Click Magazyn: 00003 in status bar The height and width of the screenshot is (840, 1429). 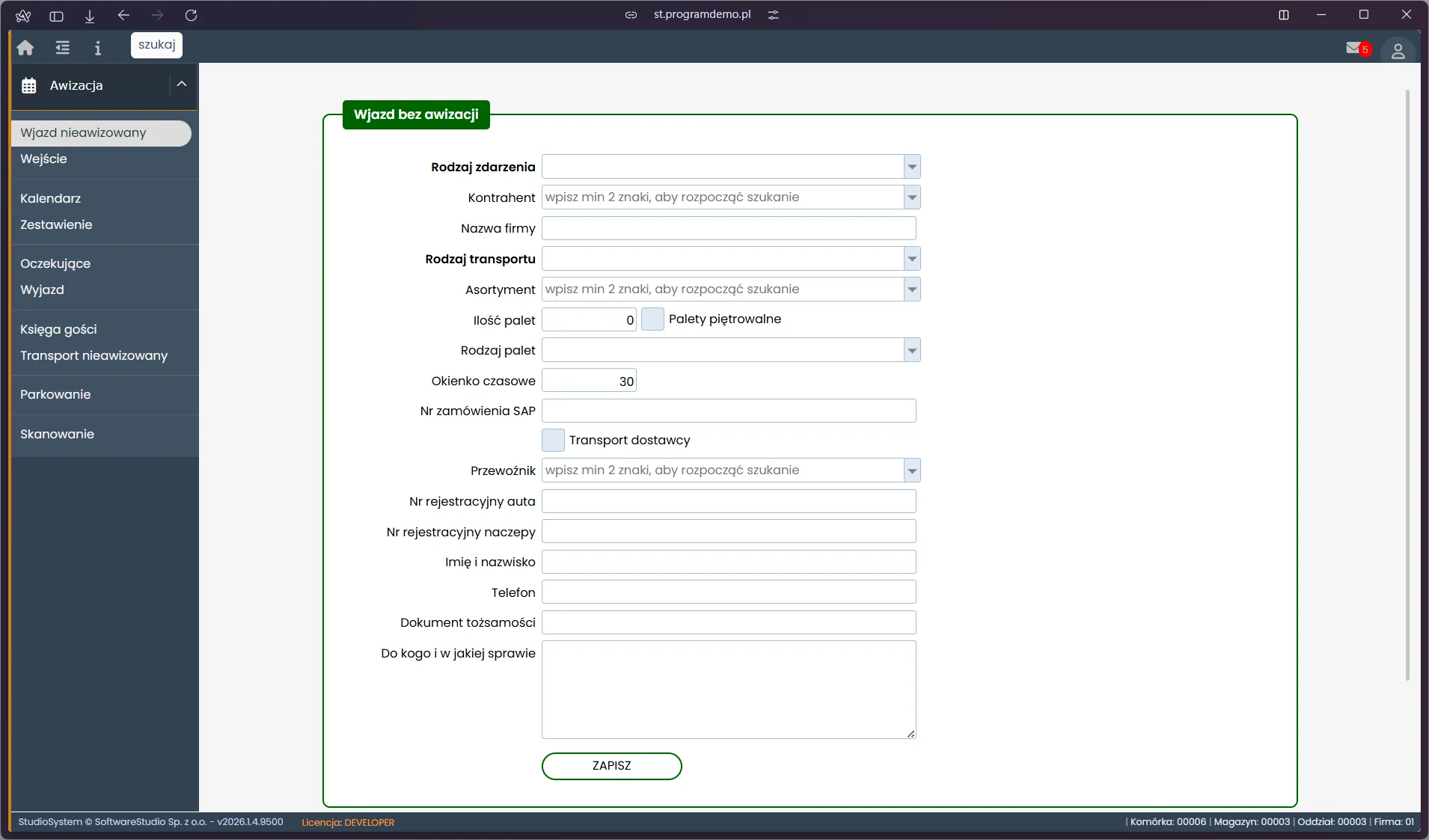pyautogui.click(x=1252, y=821)
